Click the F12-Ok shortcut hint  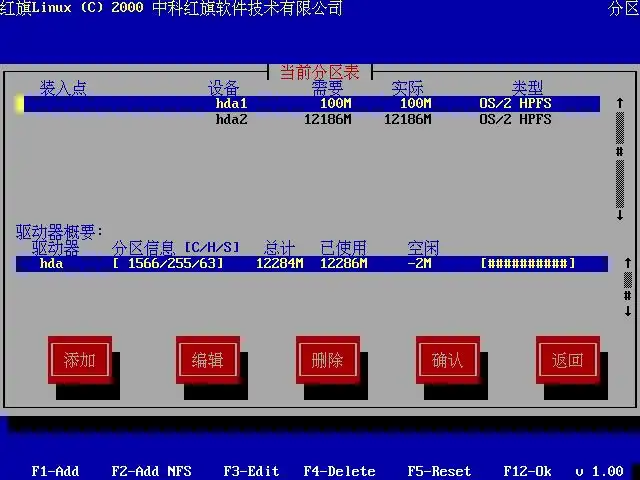click(x=527, y=471)
